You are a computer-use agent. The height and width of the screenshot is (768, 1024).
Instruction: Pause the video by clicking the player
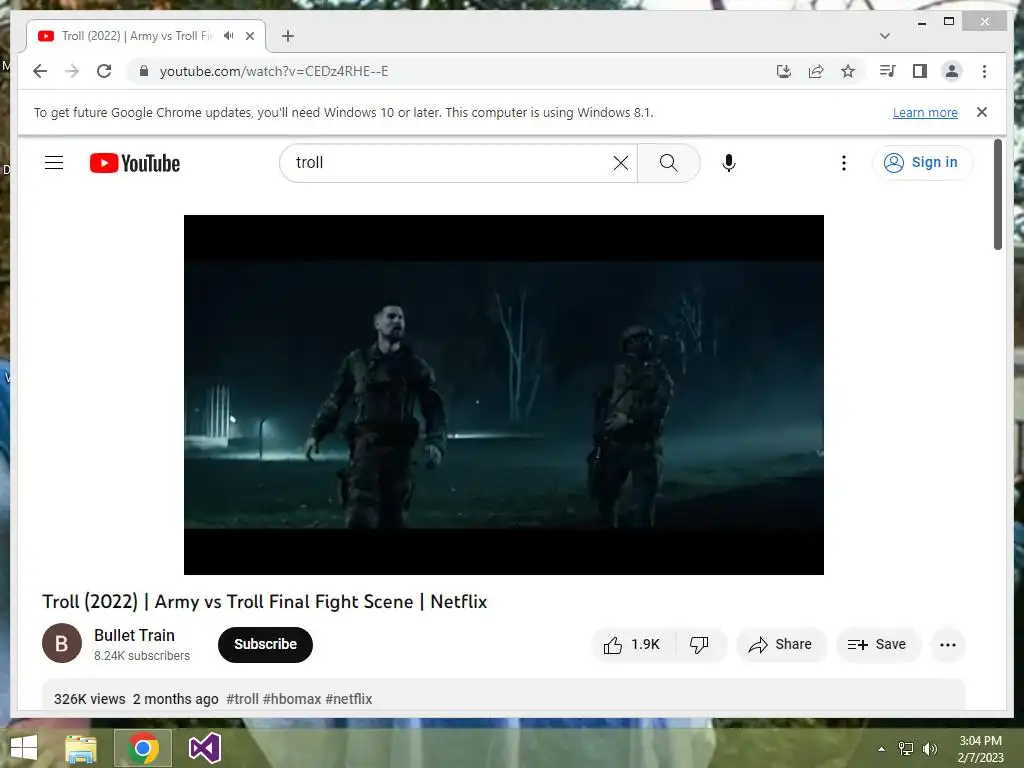pyautogui.click(x=504, y=394)
